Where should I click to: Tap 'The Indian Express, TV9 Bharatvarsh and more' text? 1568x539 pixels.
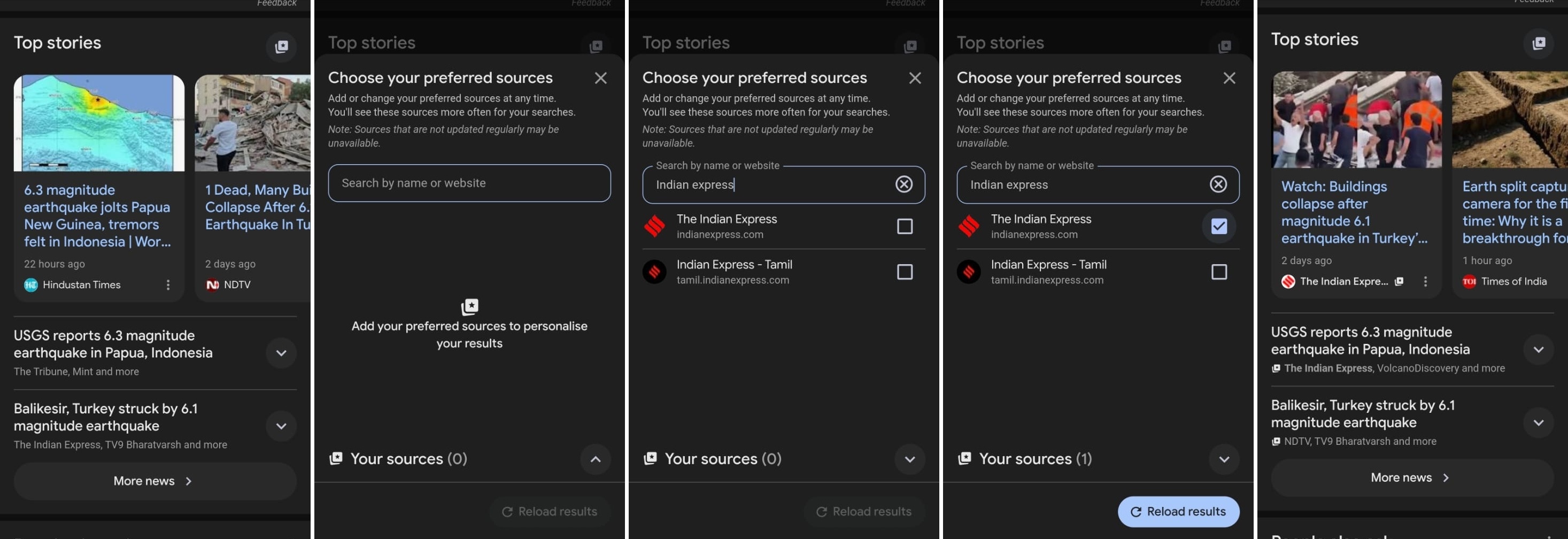tap(120, 444)
